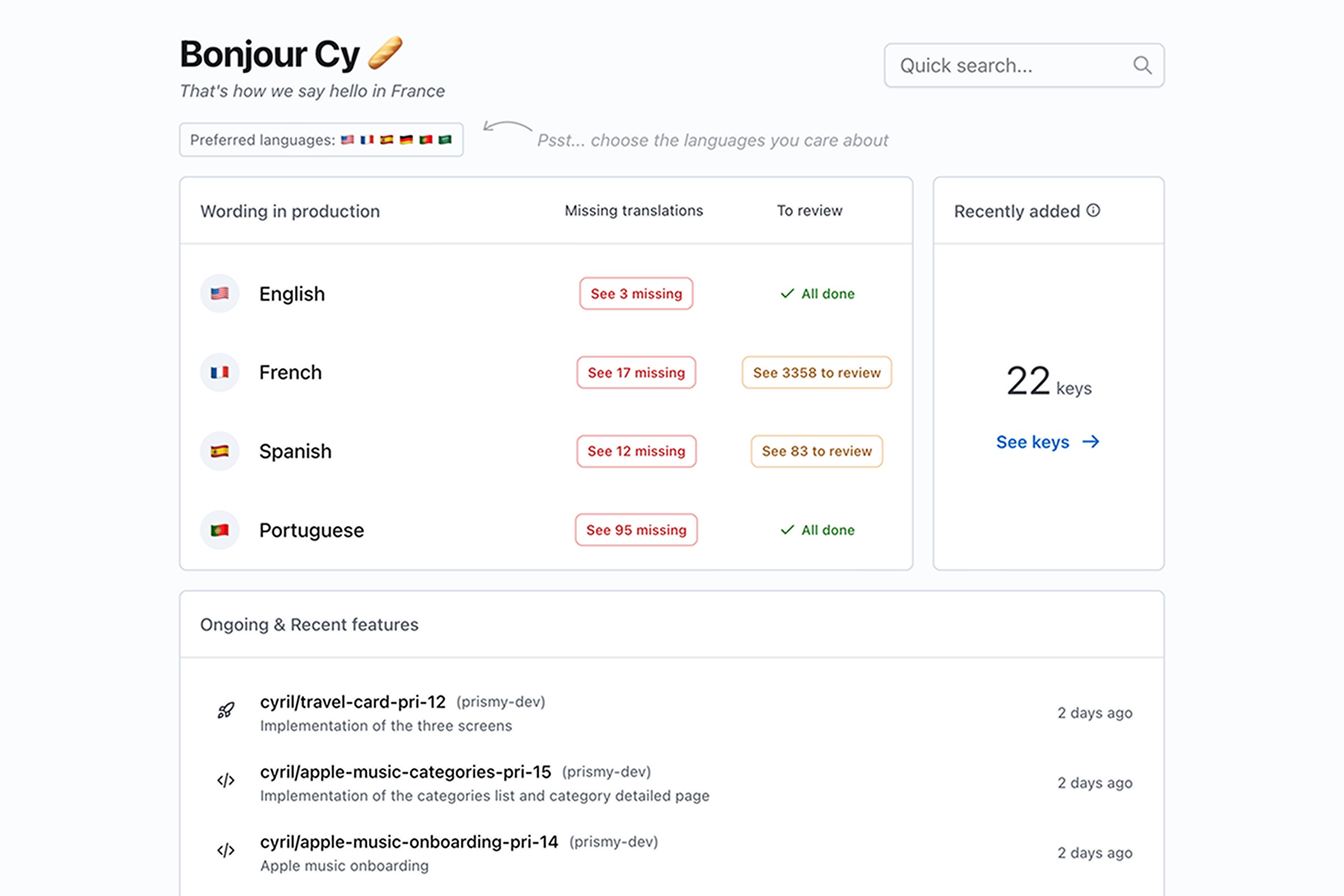Open the Preferred languages selector
1344x896 pixels.
pos(321,140)
